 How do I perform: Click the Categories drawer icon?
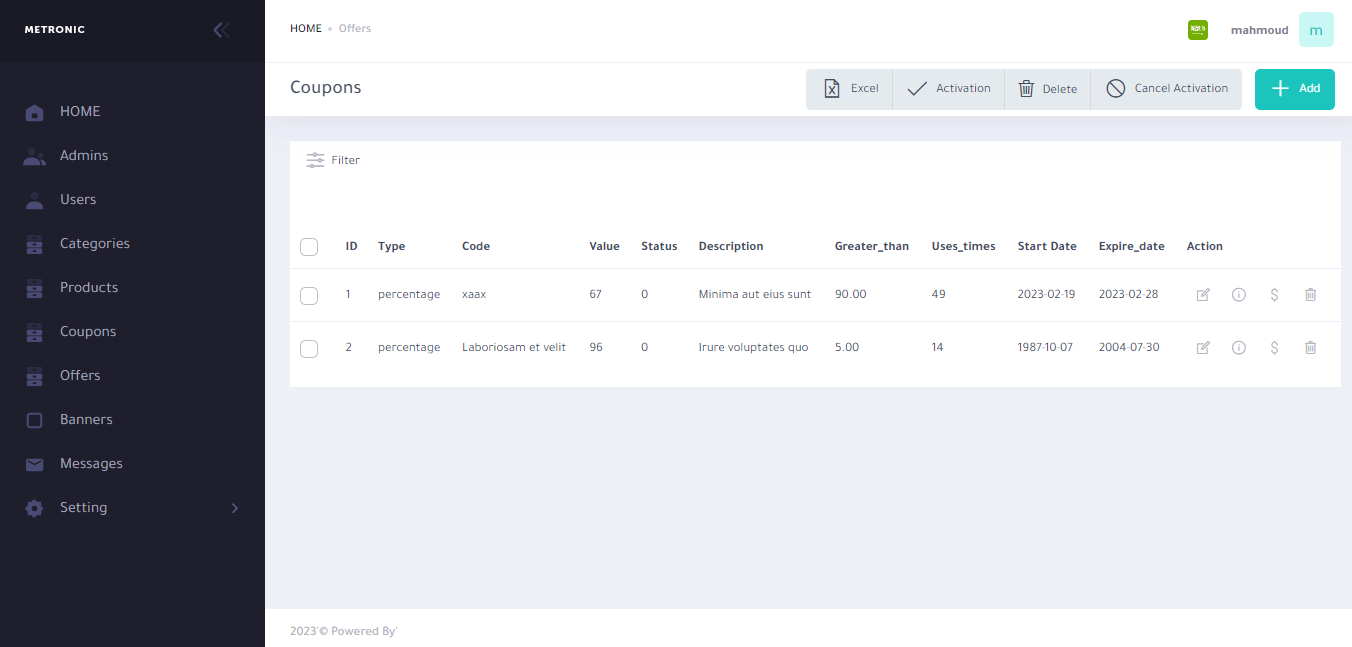point(34,244)
